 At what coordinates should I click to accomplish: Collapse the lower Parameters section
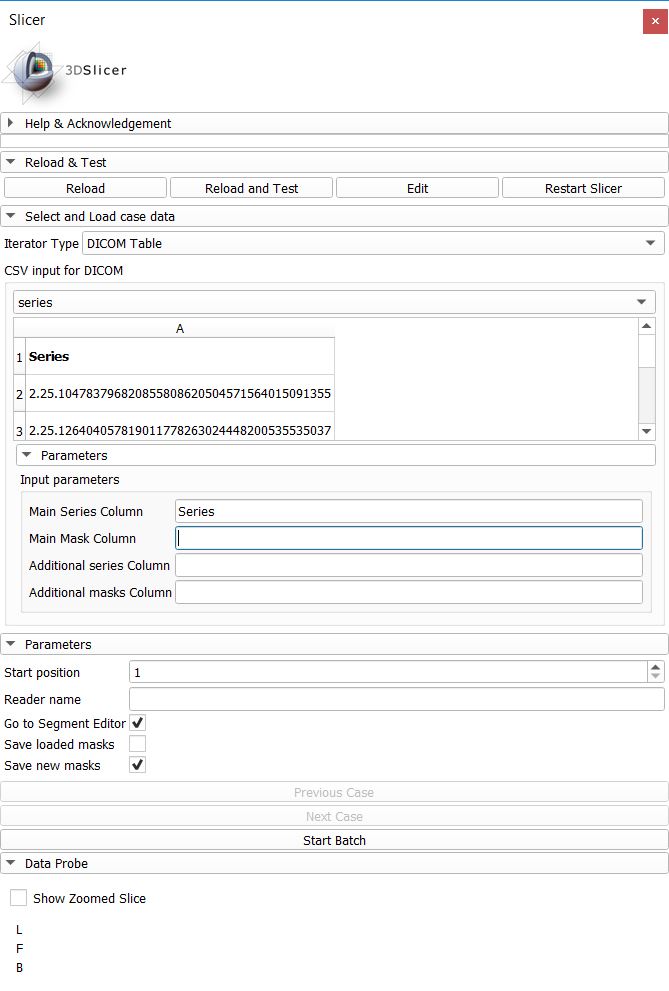point(10,643)
